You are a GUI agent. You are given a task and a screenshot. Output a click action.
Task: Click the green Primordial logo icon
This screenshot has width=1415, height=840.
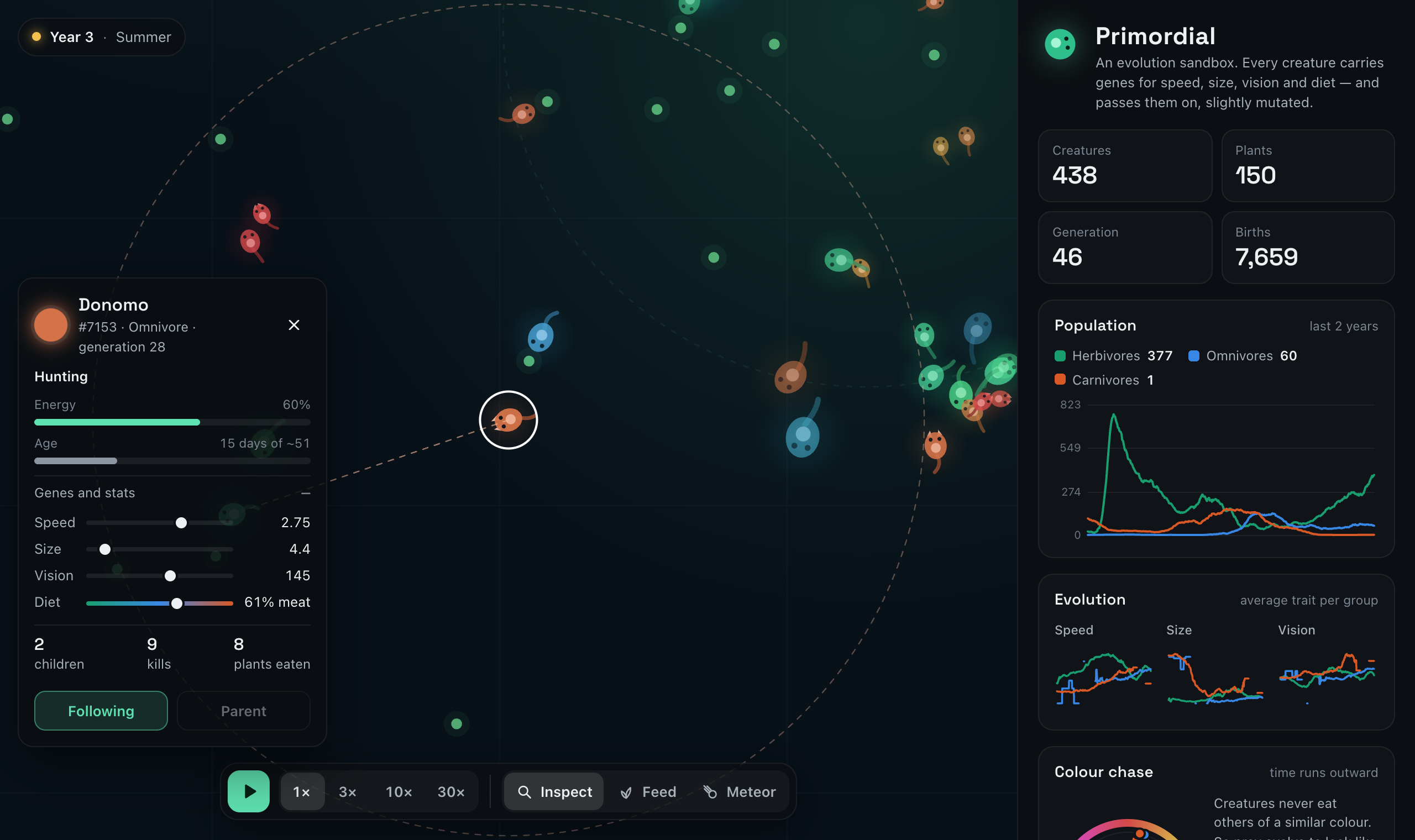pyautogui.click(x=1060, y=44)
